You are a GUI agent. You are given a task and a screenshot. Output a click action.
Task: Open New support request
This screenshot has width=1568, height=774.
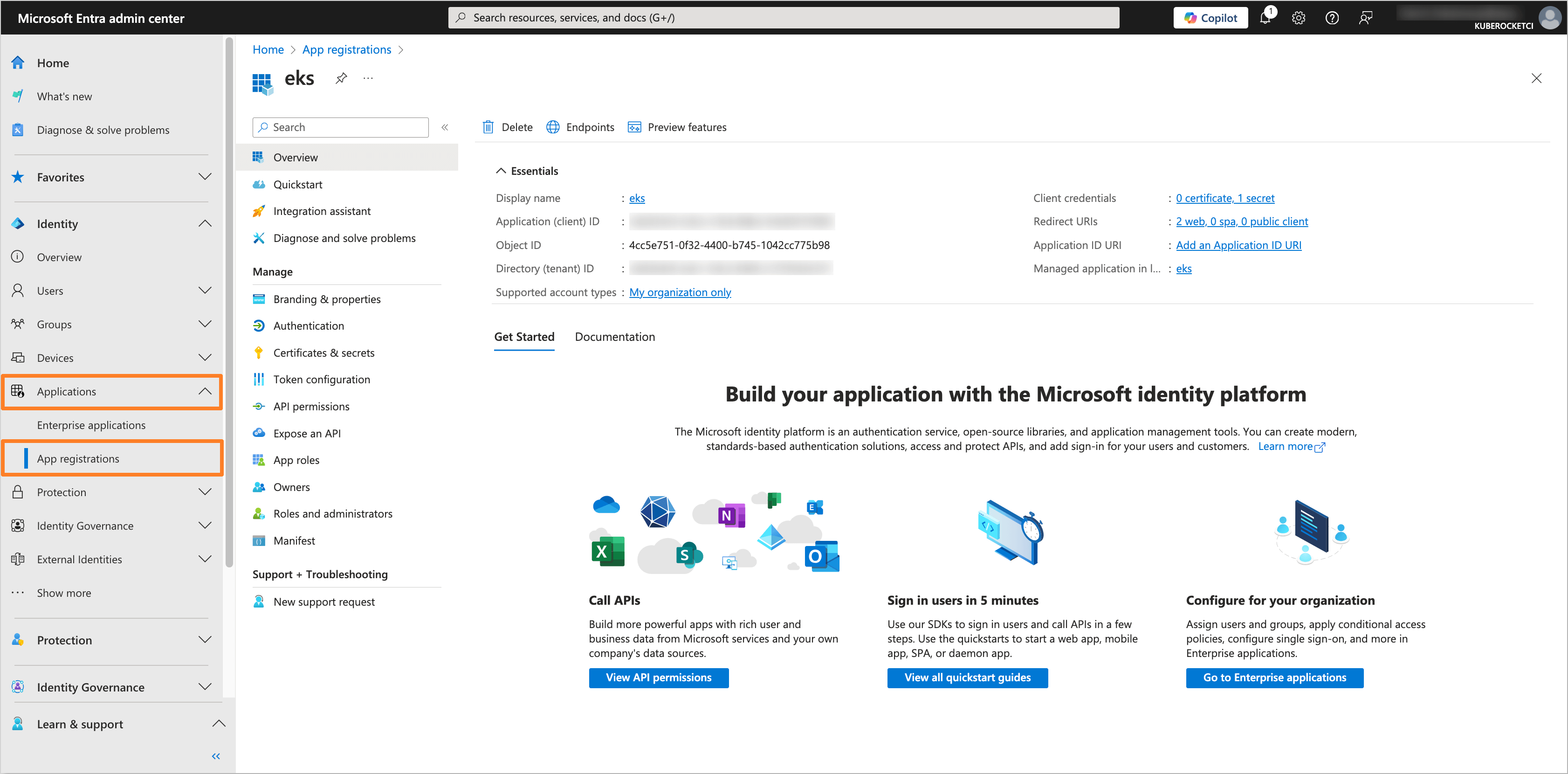324,601
